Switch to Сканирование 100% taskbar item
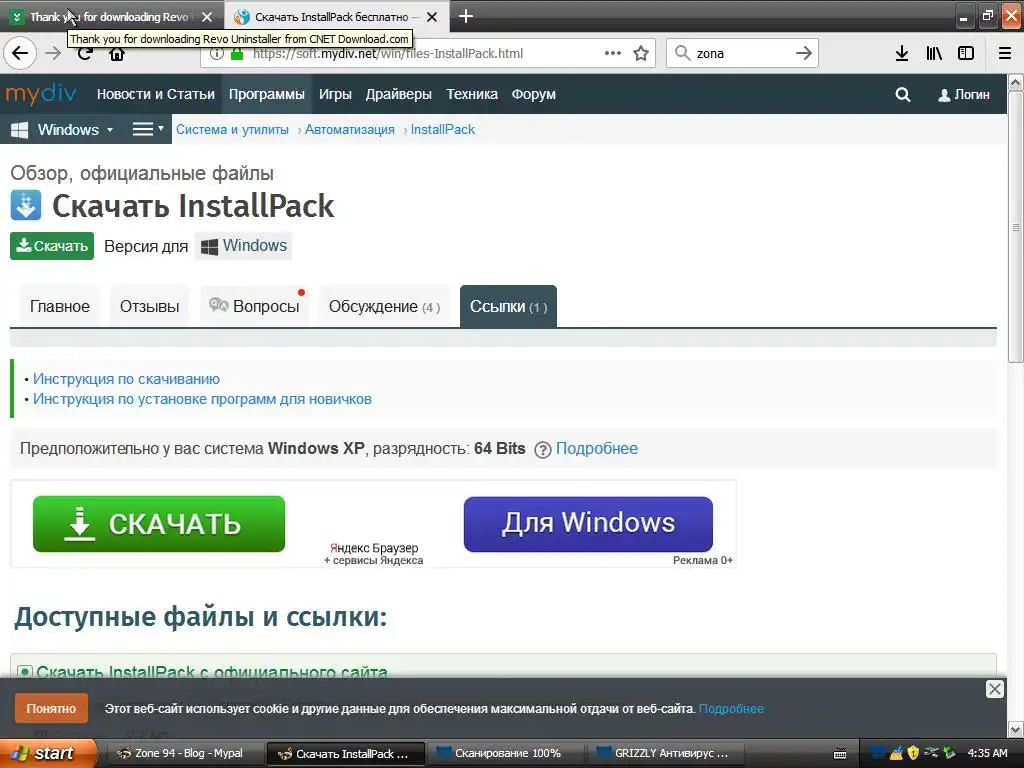Screen dimensions: 1024x768 pos(505,754)
